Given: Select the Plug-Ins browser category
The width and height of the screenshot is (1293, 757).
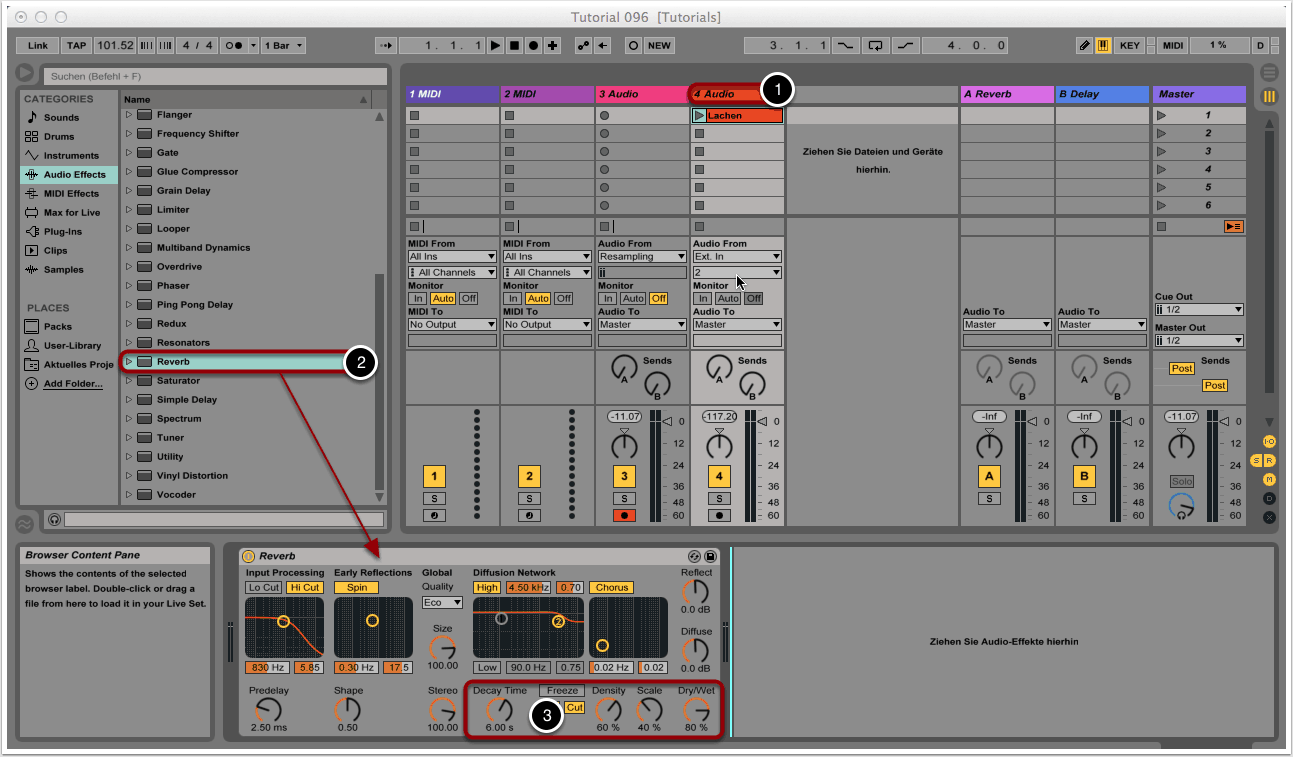Looking at the screenshot, I should 62,232.
